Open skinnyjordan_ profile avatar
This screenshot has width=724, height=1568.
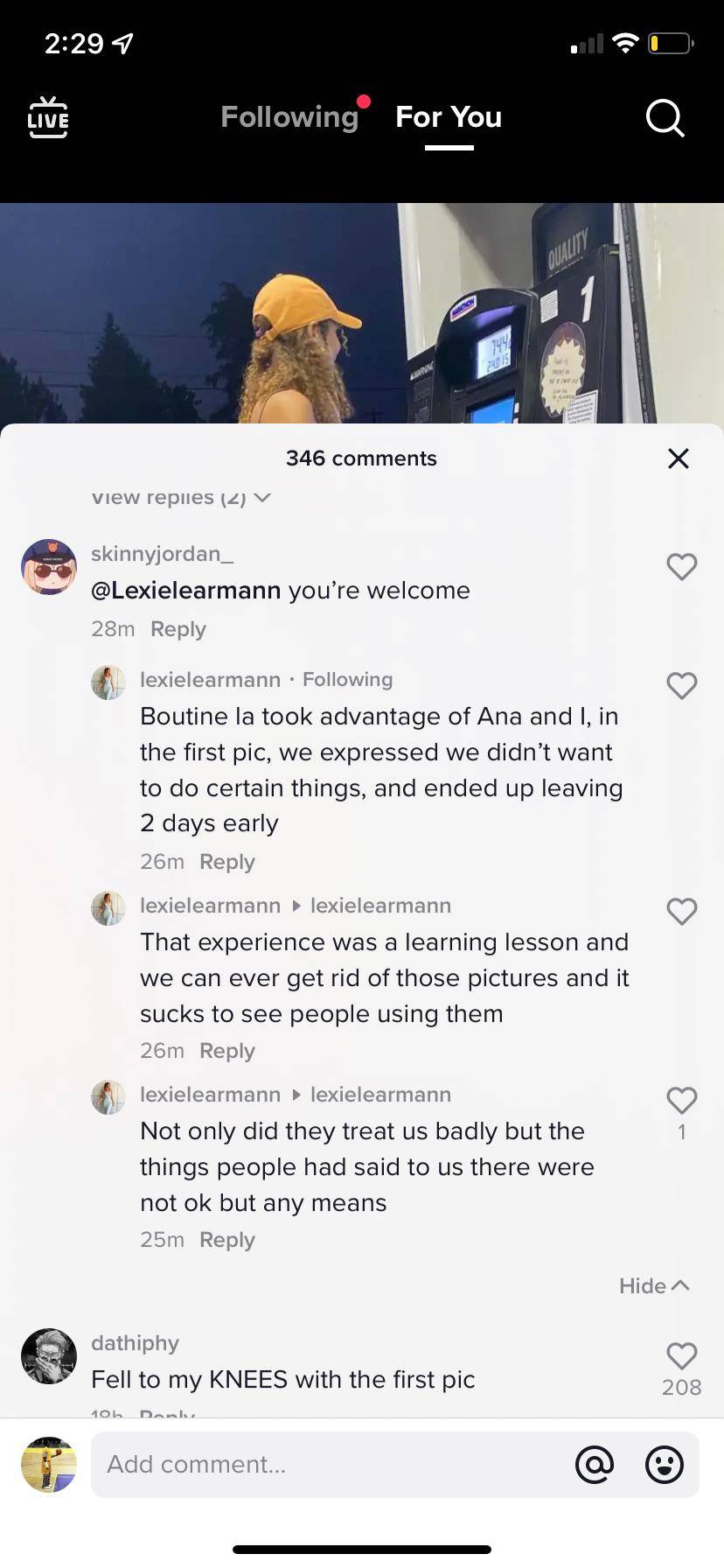[49, 567]
